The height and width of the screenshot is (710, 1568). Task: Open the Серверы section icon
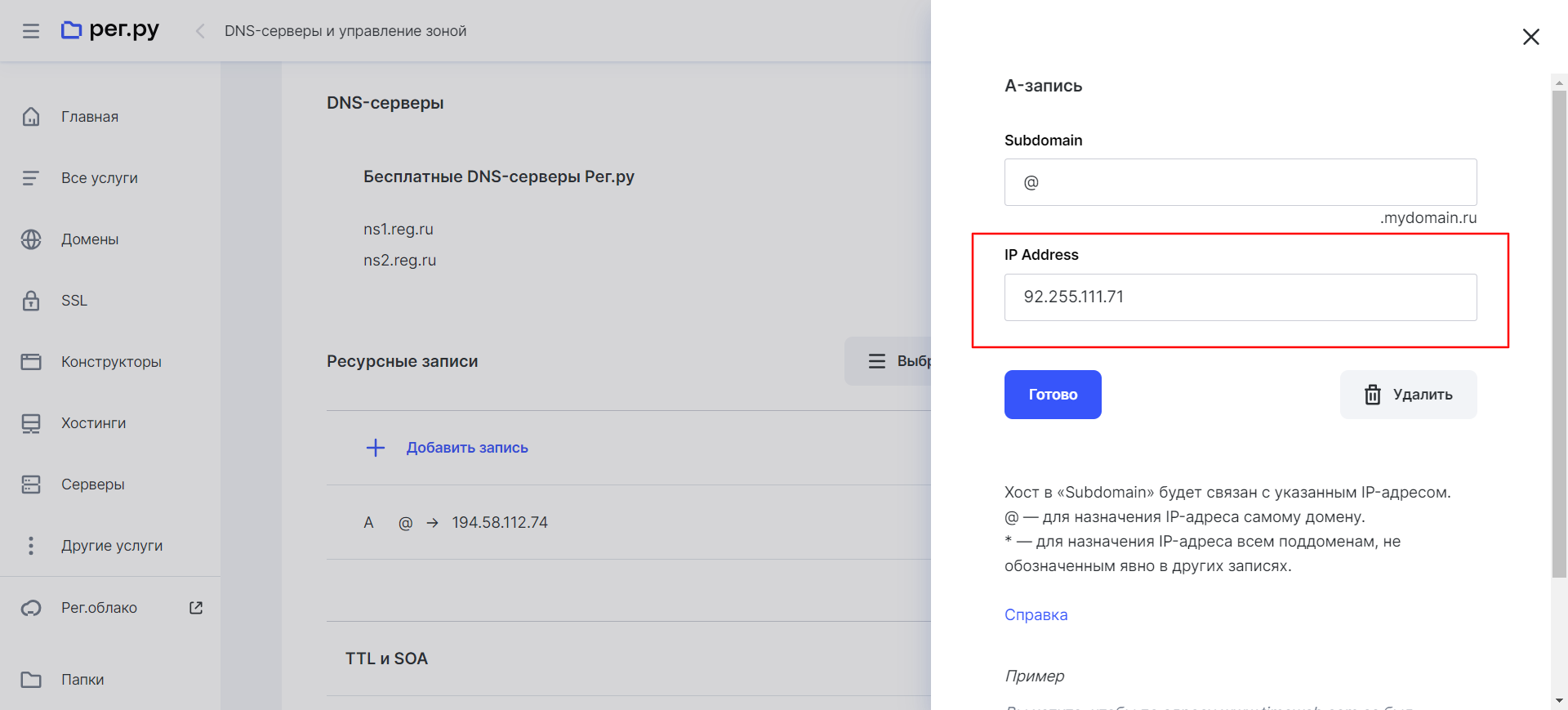pos(31,484)
